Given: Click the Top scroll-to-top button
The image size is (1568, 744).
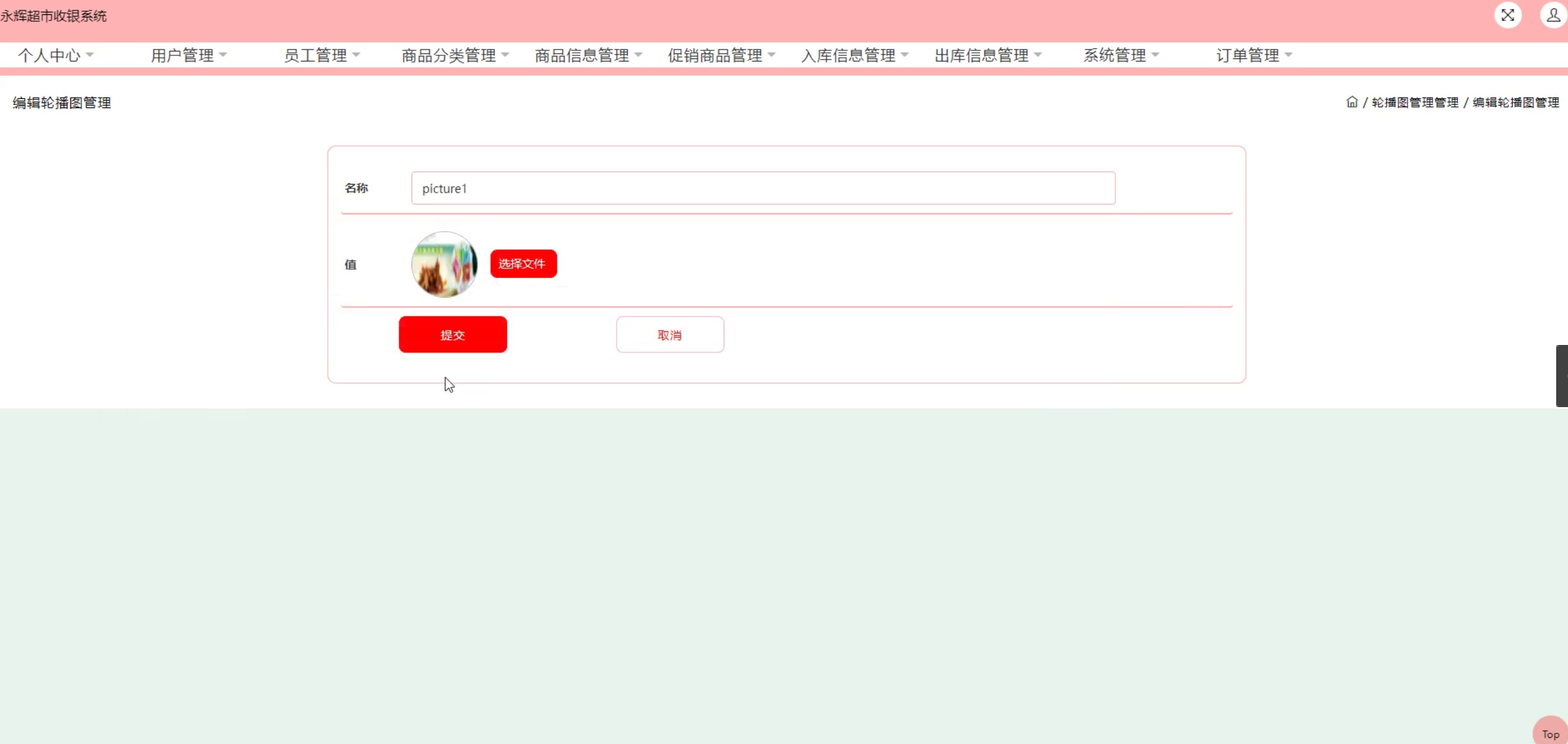Looking at the screenshot, I should coord(1550,733).
